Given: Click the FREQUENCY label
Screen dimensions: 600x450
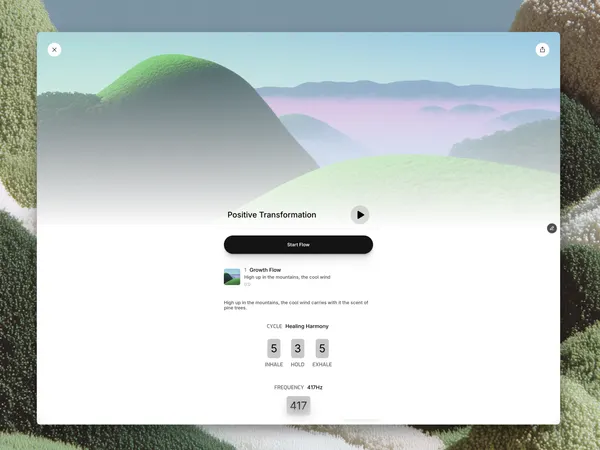Looking at the screenshot, I should [x=289, y=387].
